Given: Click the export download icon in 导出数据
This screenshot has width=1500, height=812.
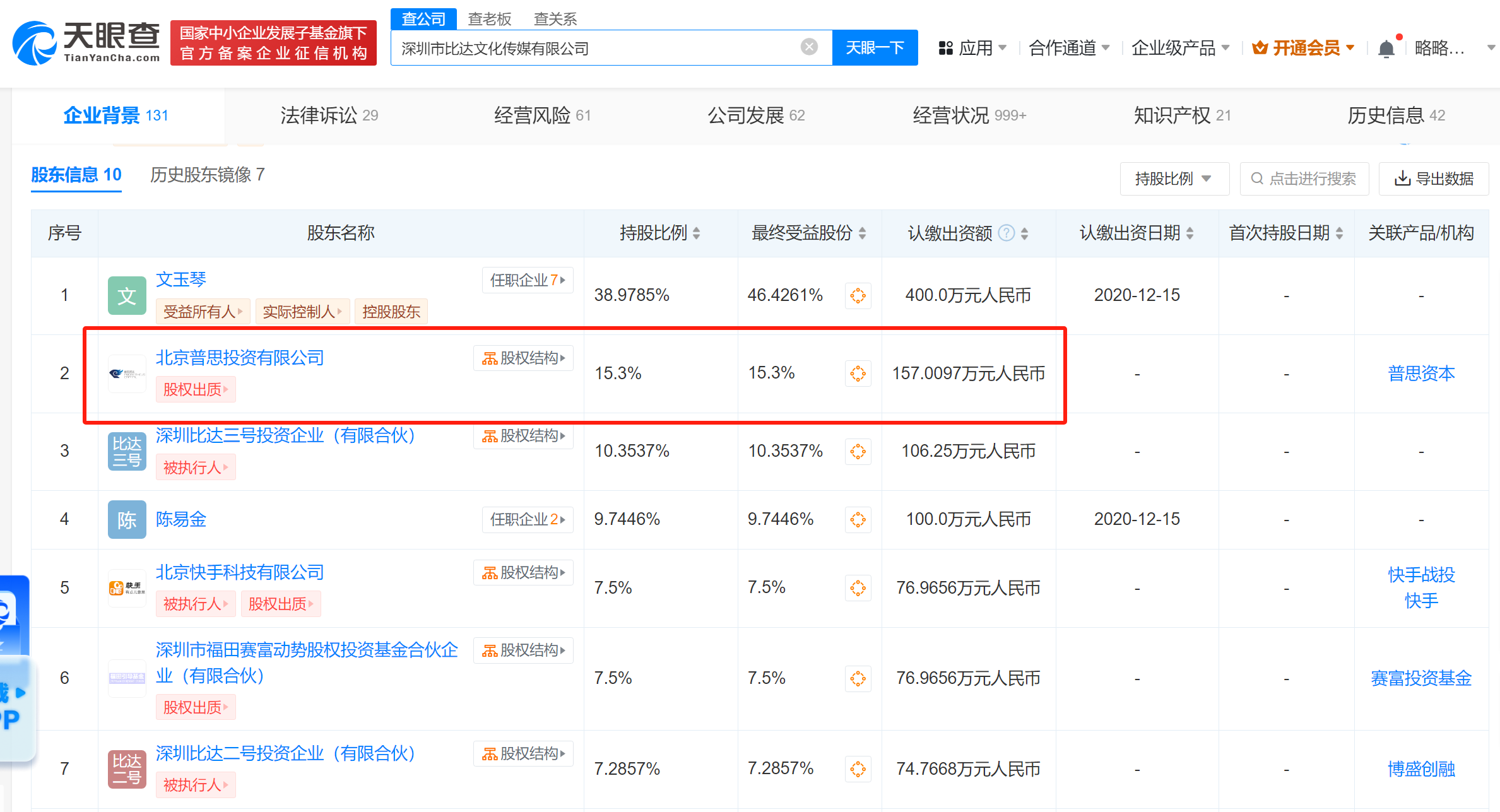Looking at the screenshot, I should pos(1402,179).
